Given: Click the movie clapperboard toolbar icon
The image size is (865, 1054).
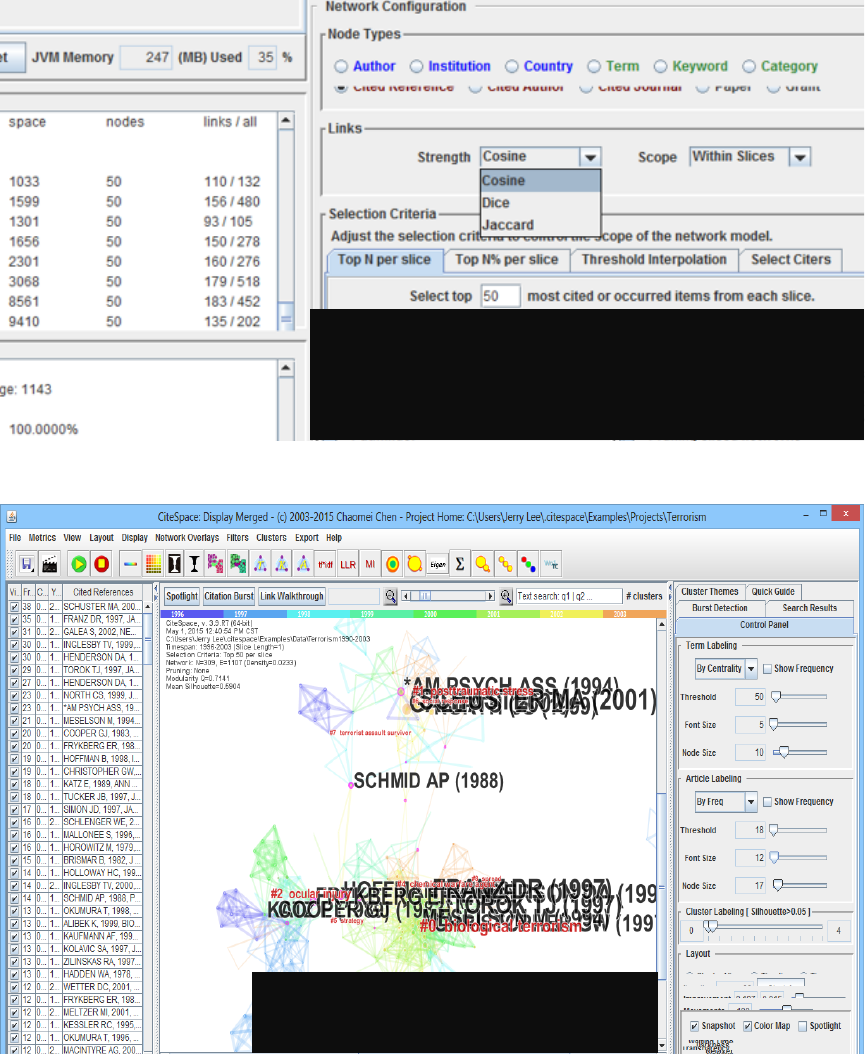Looking at the screenshot, I should click(50, 564).
